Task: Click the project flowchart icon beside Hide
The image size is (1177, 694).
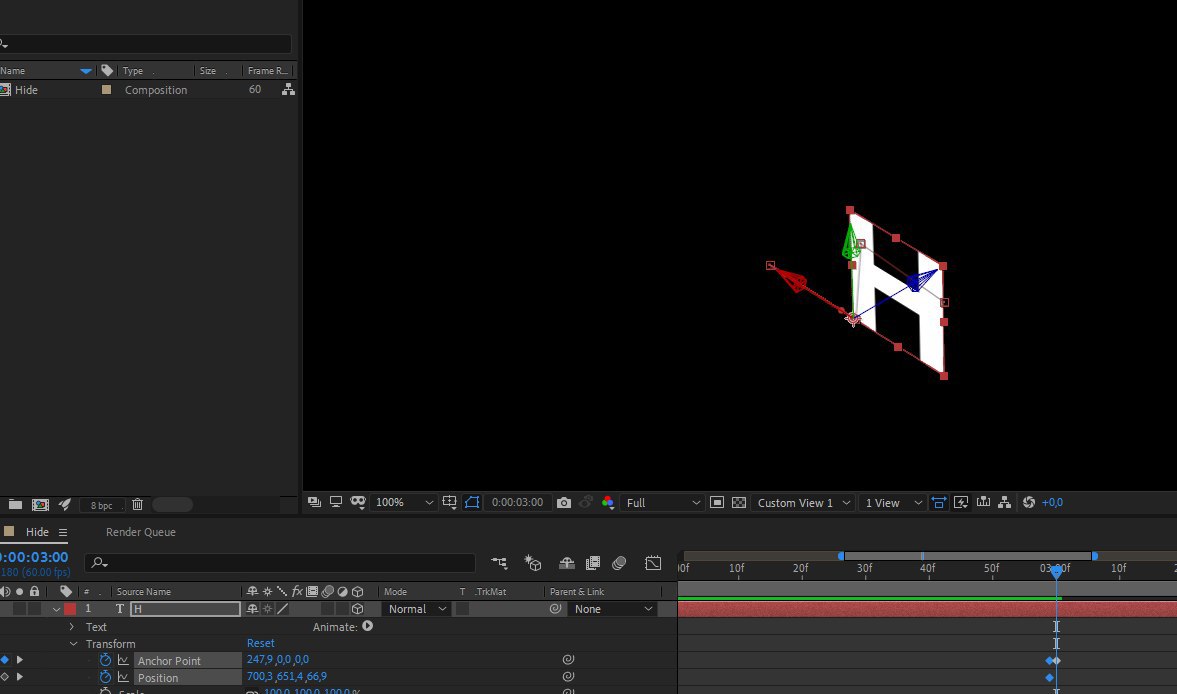Action: (x=288, y=89)
